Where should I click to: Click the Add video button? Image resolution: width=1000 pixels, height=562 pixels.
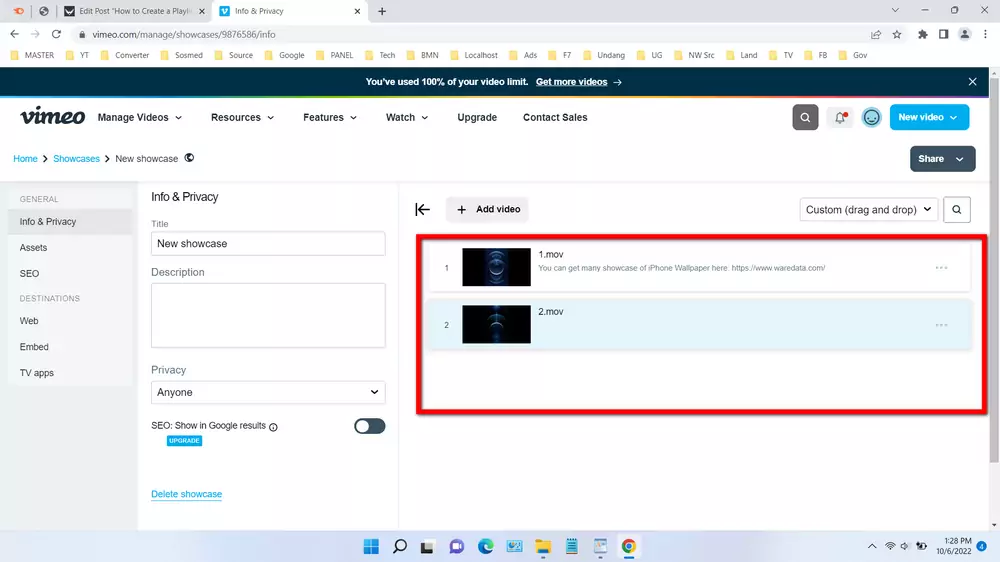point(488,209)
